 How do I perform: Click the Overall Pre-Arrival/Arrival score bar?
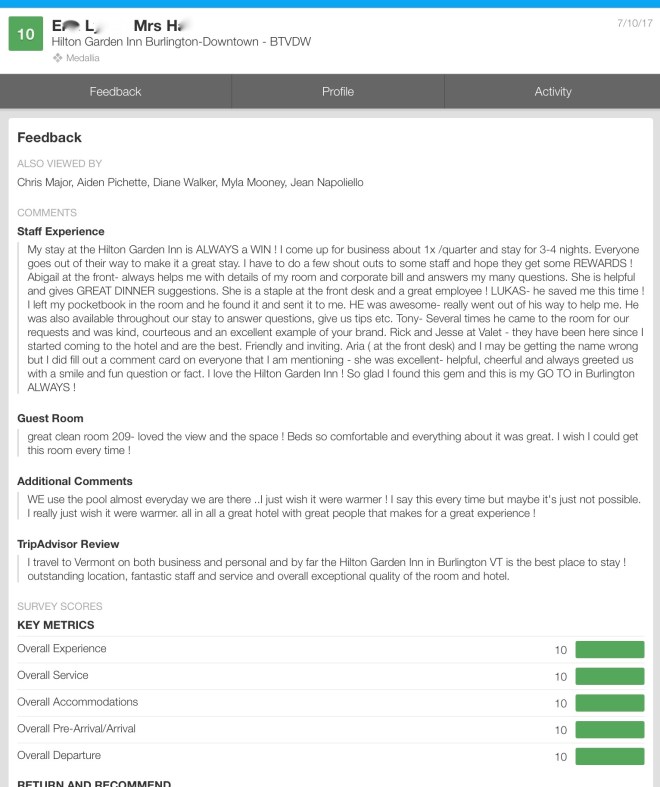pyautogui.click(x=610, y=729)
